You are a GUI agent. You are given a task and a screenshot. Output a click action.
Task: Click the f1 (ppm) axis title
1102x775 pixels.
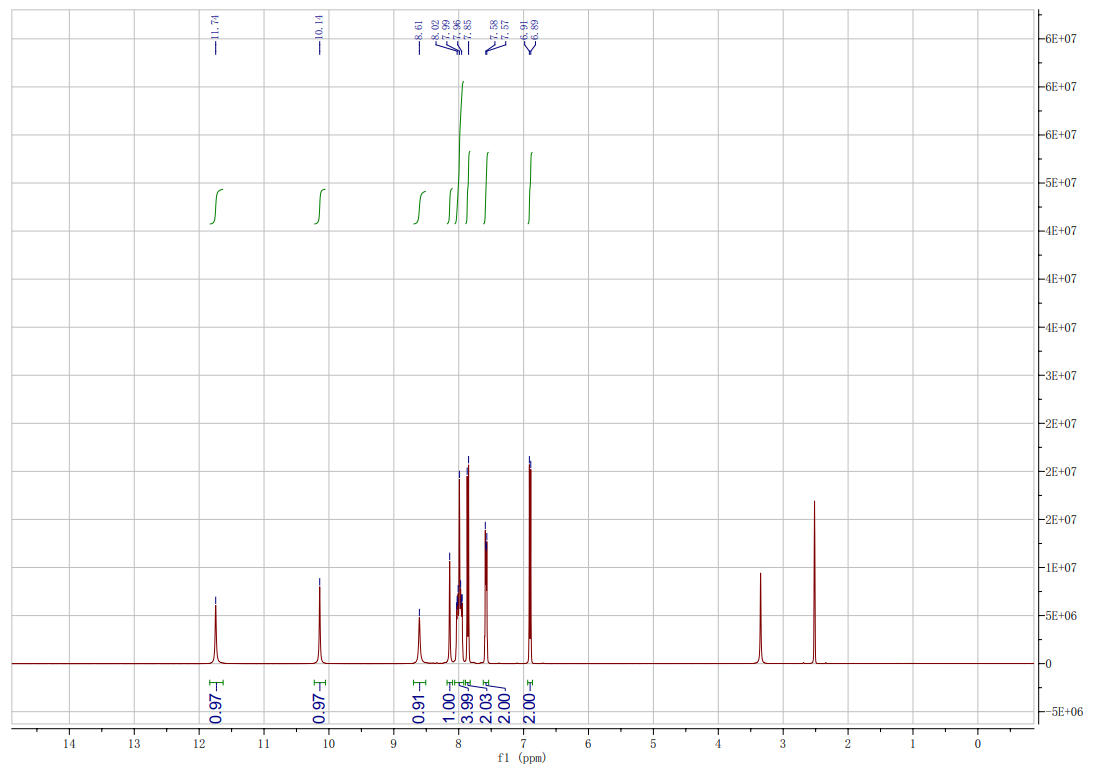pos(521,759)
